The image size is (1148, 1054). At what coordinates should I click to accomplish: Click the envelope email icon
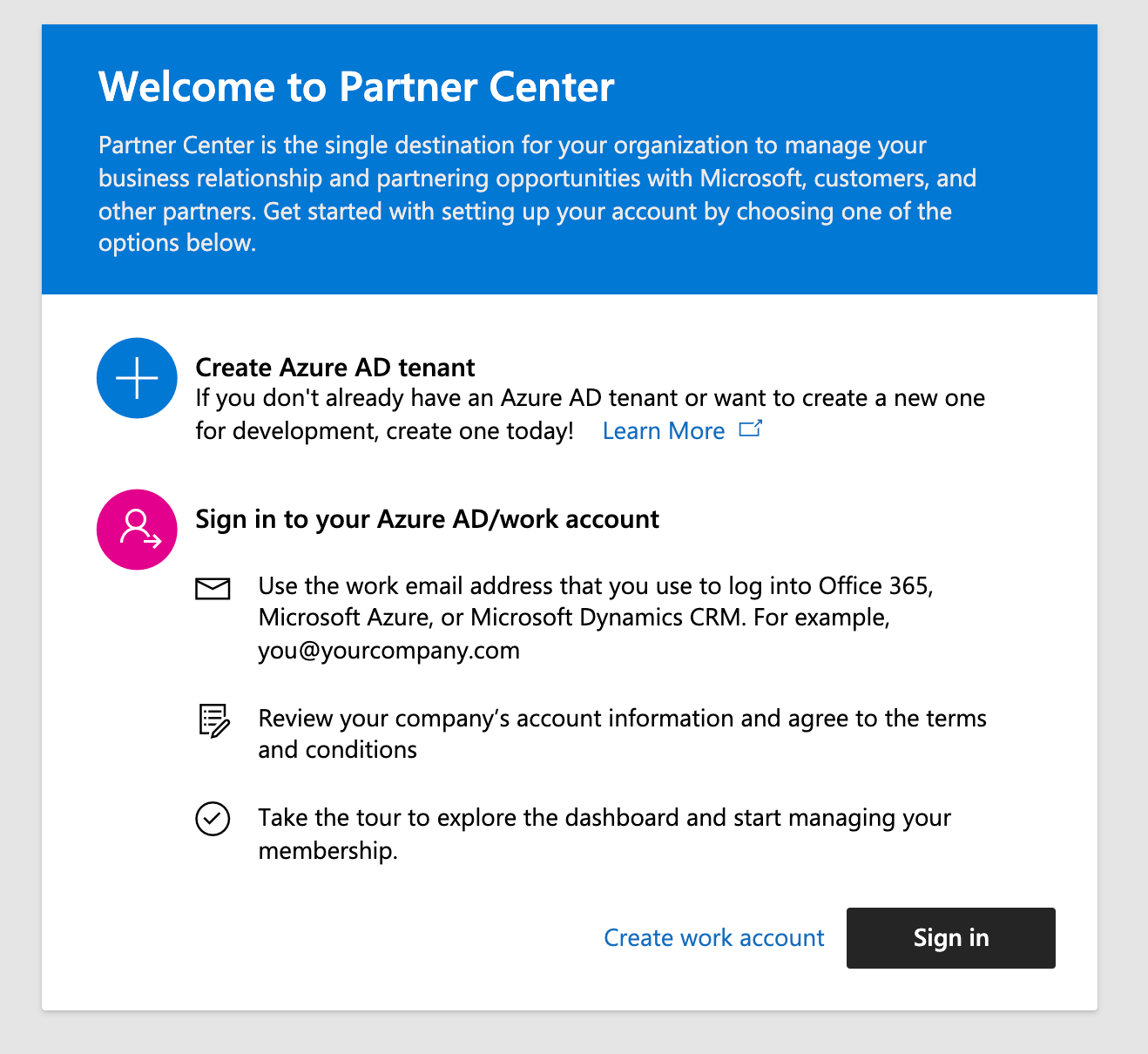click(x=213, y=589)
